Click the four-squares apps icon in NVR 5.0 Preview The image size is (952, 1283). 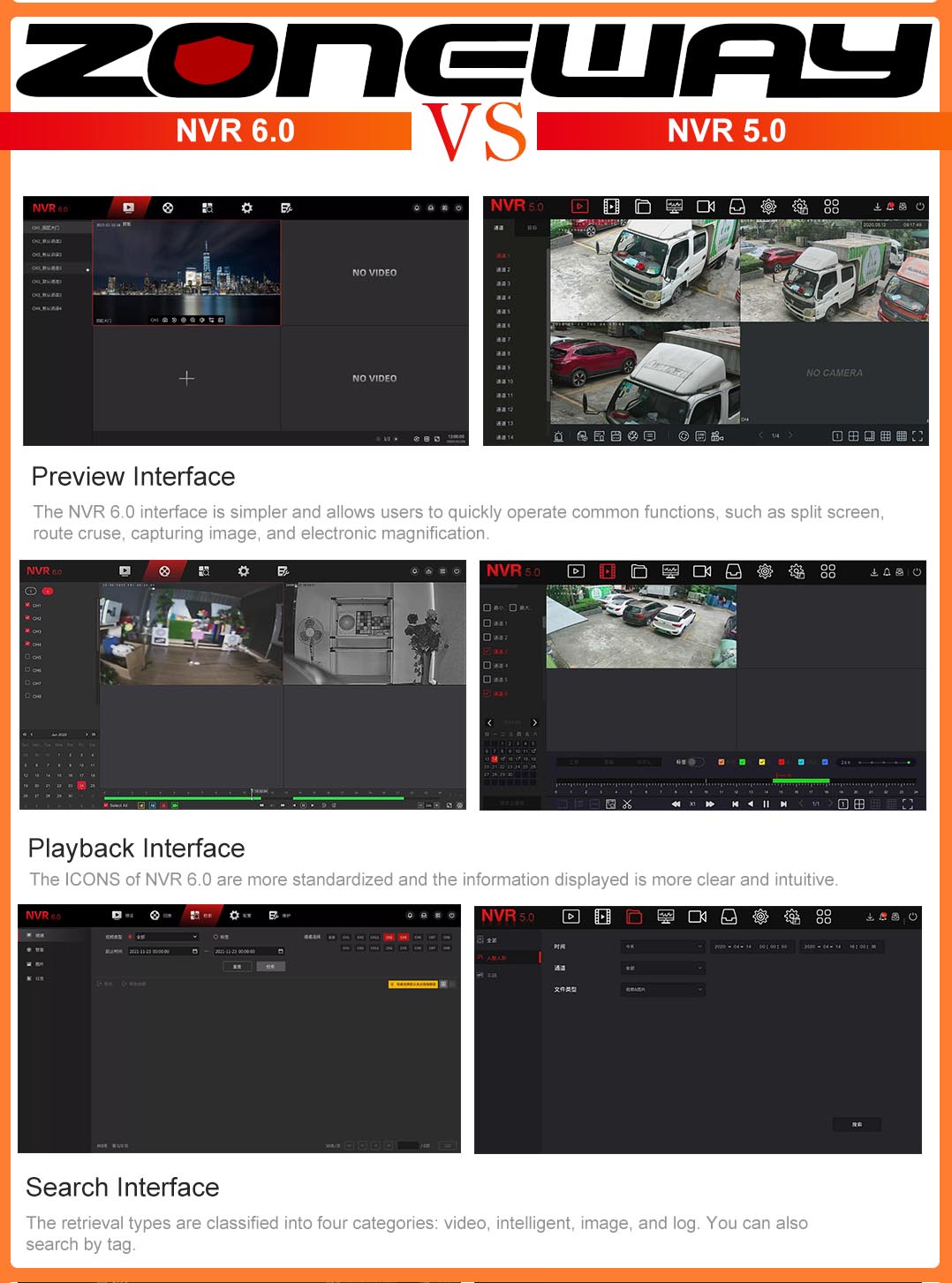(831, 206)
